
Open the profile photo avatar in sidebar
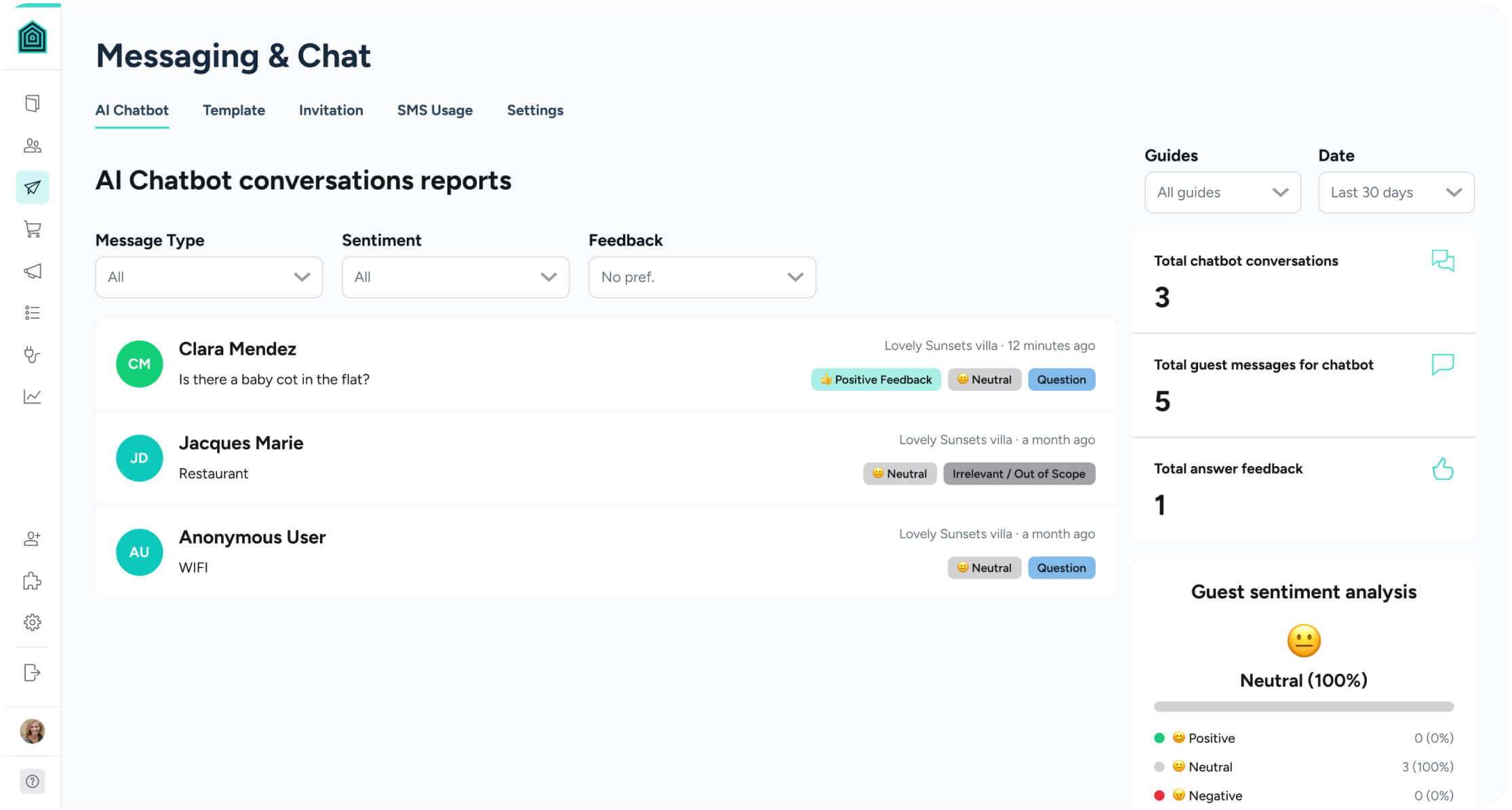(x=32, y=731)
